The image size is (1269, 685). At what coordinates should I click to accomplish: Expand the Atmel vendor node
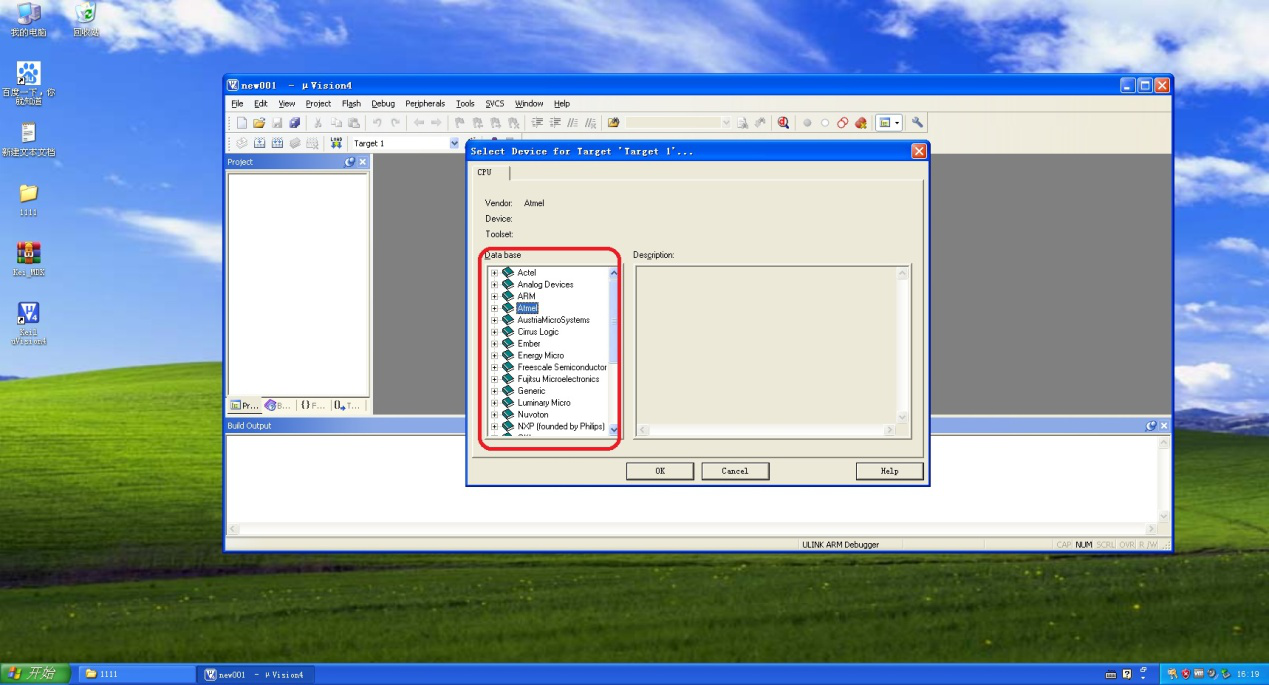click(494, 308)
